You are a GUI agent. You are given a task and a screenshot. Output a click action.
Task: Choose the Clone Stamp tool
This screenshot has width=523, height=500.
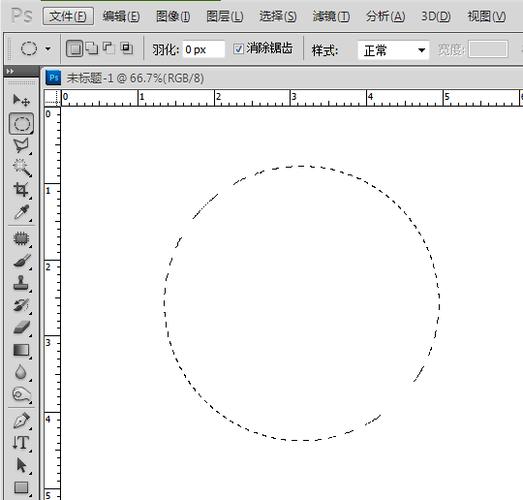pyautogui.click(x=21, y=283)
